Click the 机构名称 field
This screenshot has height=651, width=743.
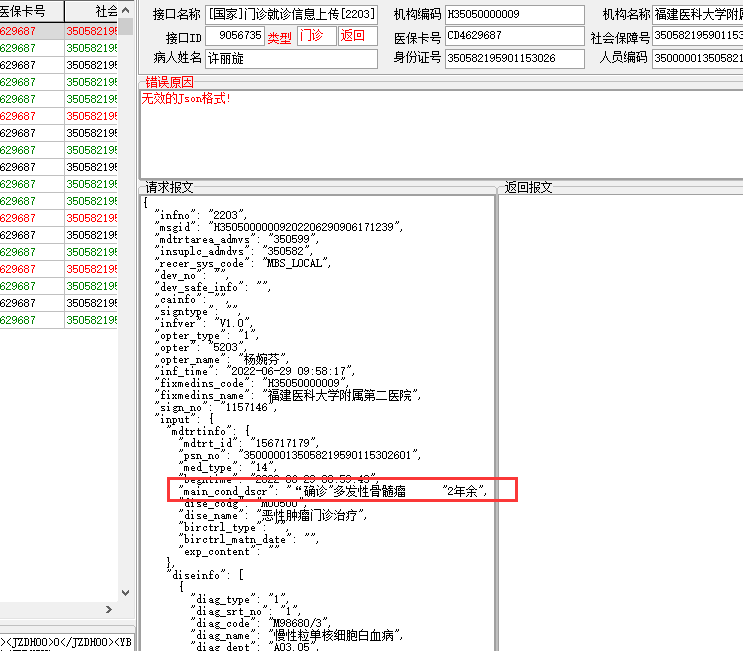[698, 15]
